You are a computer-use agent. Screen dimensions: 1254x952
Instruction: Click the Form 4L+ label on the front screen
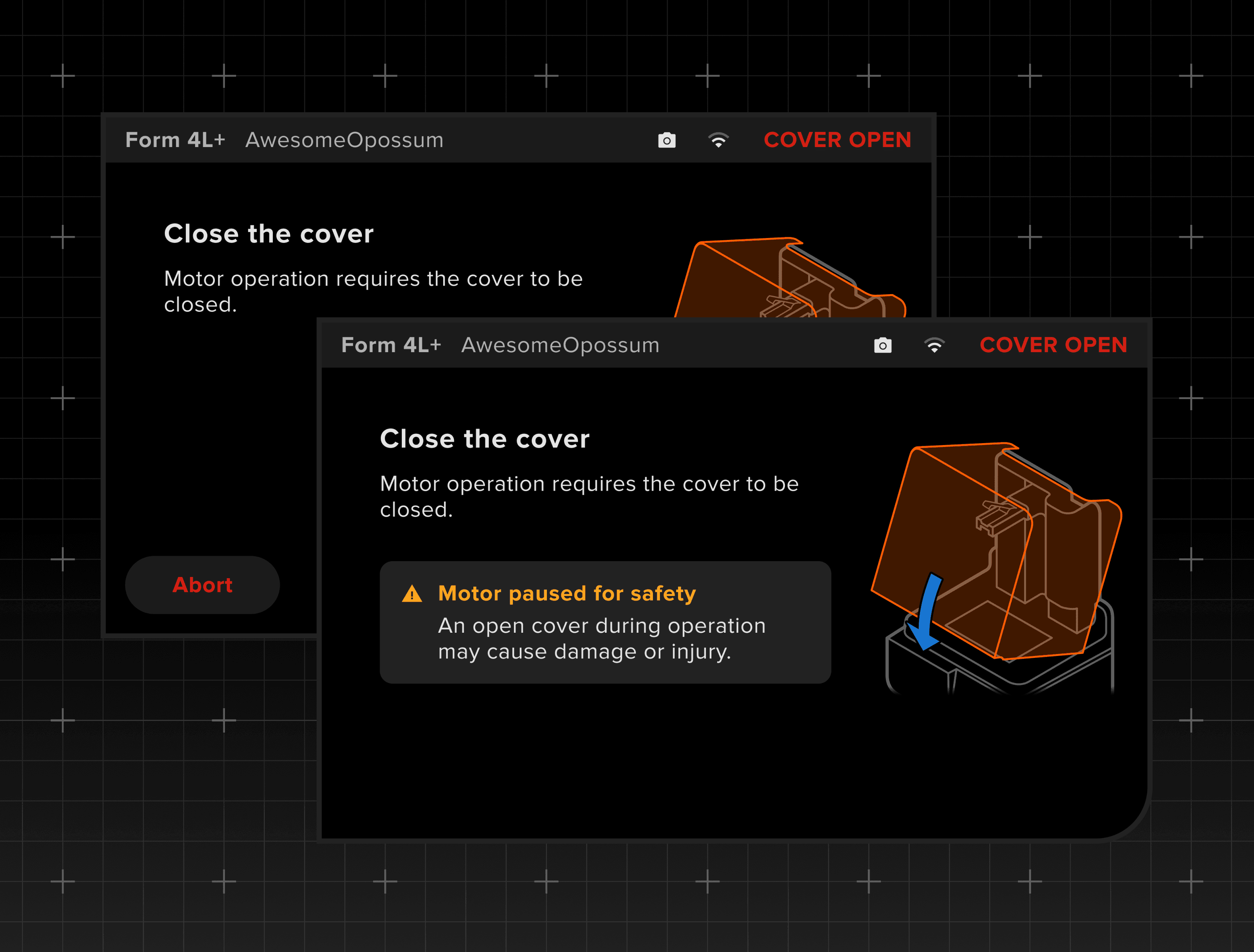click(391, 345)
